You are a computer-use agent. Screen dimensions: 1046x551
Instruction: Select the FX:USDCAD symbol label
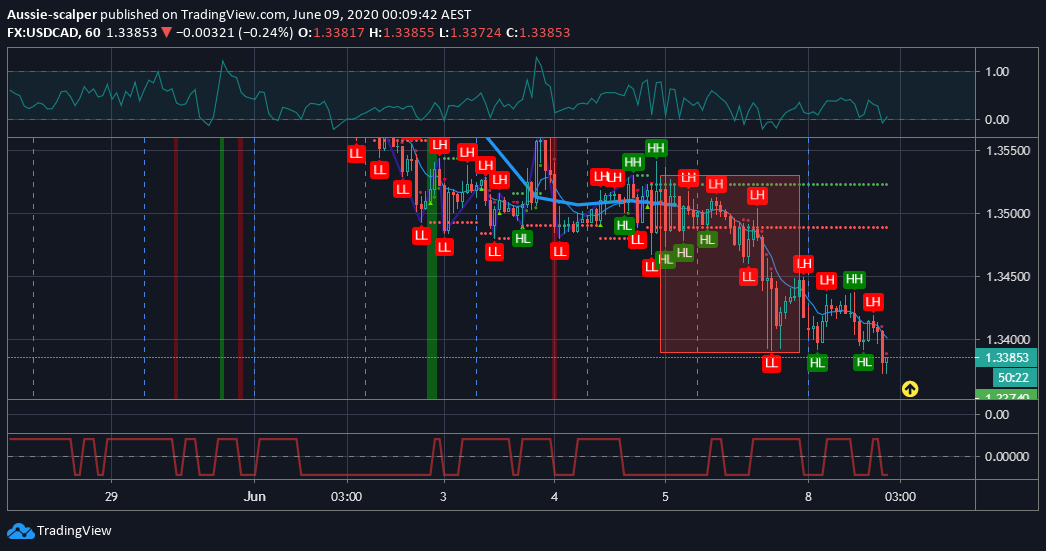point(43,33)
